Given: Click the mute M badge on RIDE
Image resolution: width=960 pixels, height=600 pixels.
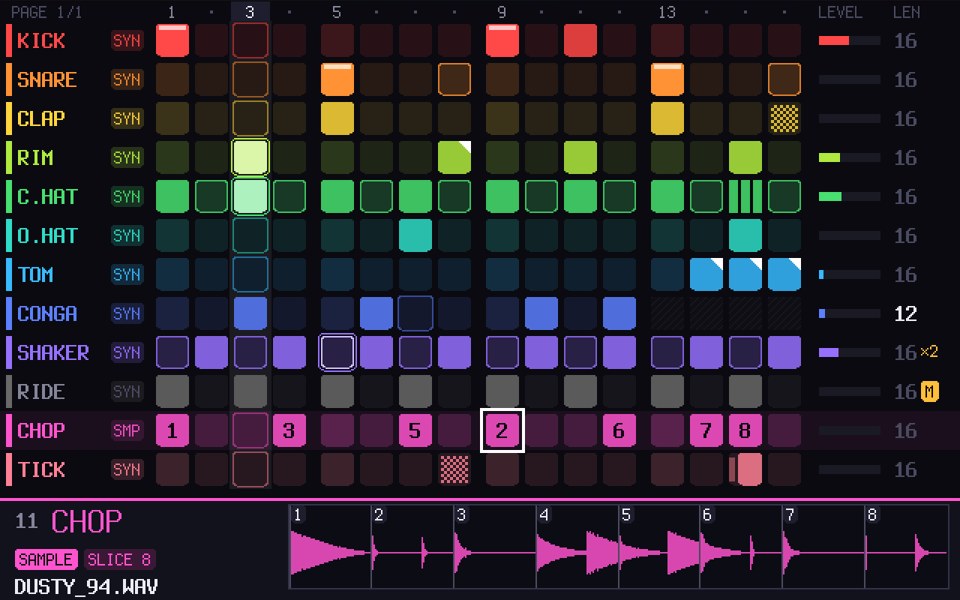Looking at the screenshot, I should click(x=929, y=391).
